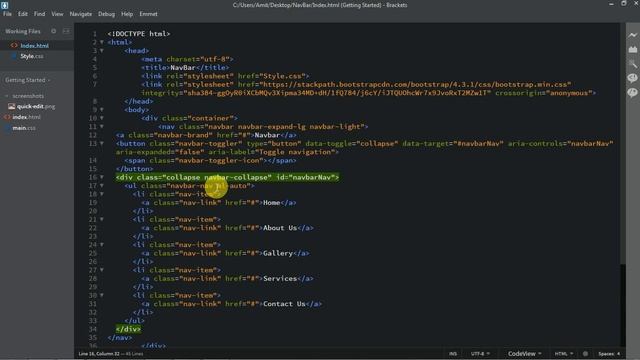This screenshot has height=360, width=640.
Task: Open quick-edit.png in project tree
Action: point(36,107)
